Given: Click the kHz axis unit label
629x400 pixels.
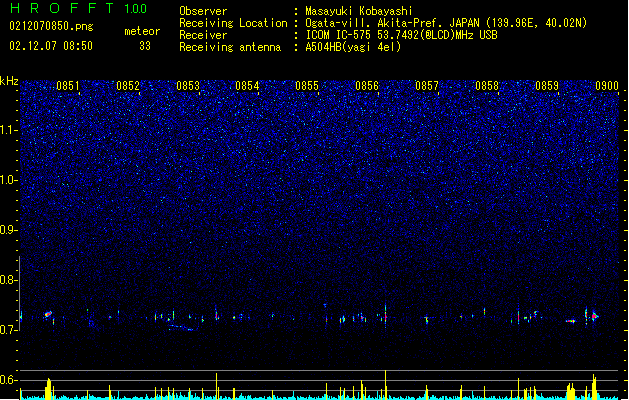Looking at the screenshot, I should 9,81.
